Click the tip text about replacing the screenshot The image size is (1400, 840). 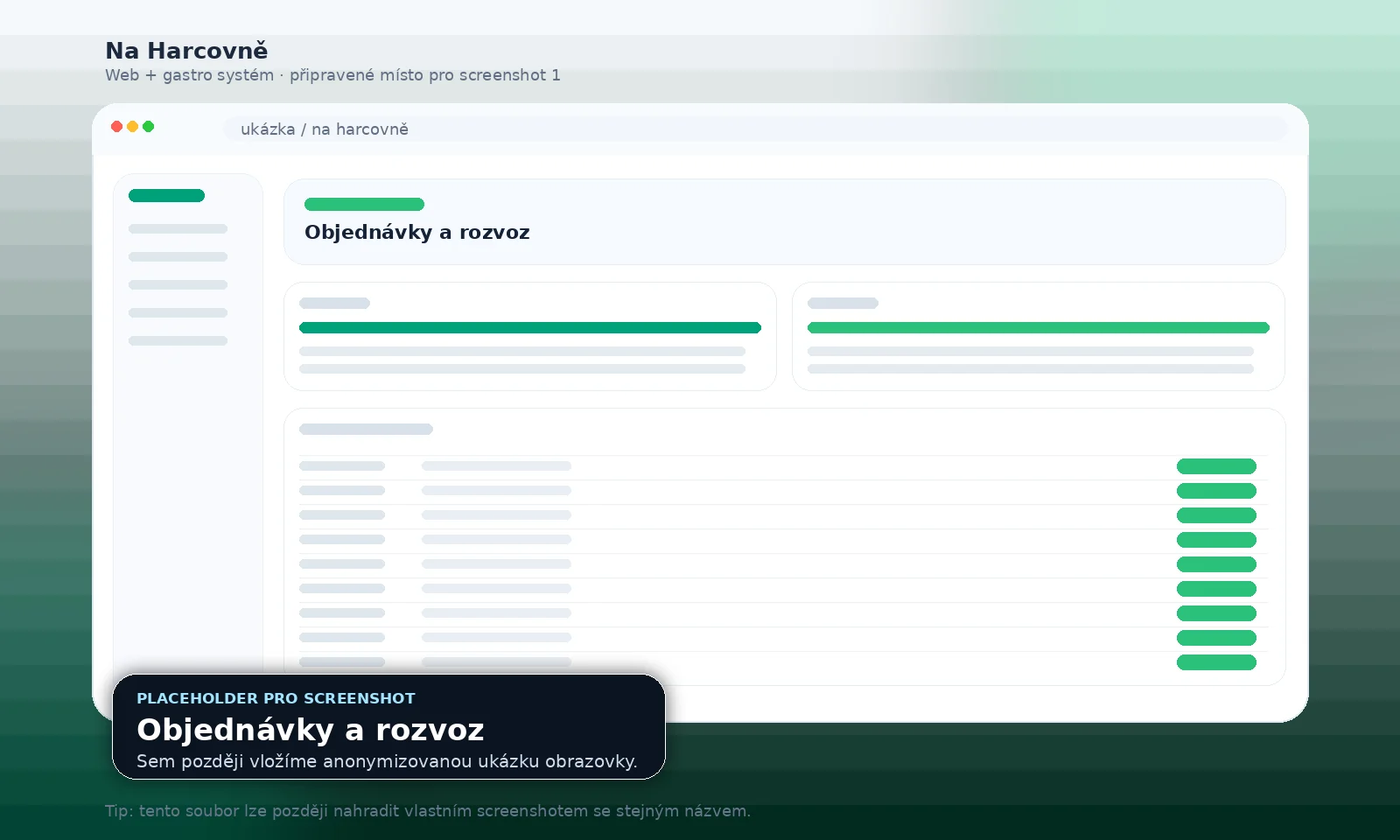point(428,811)
